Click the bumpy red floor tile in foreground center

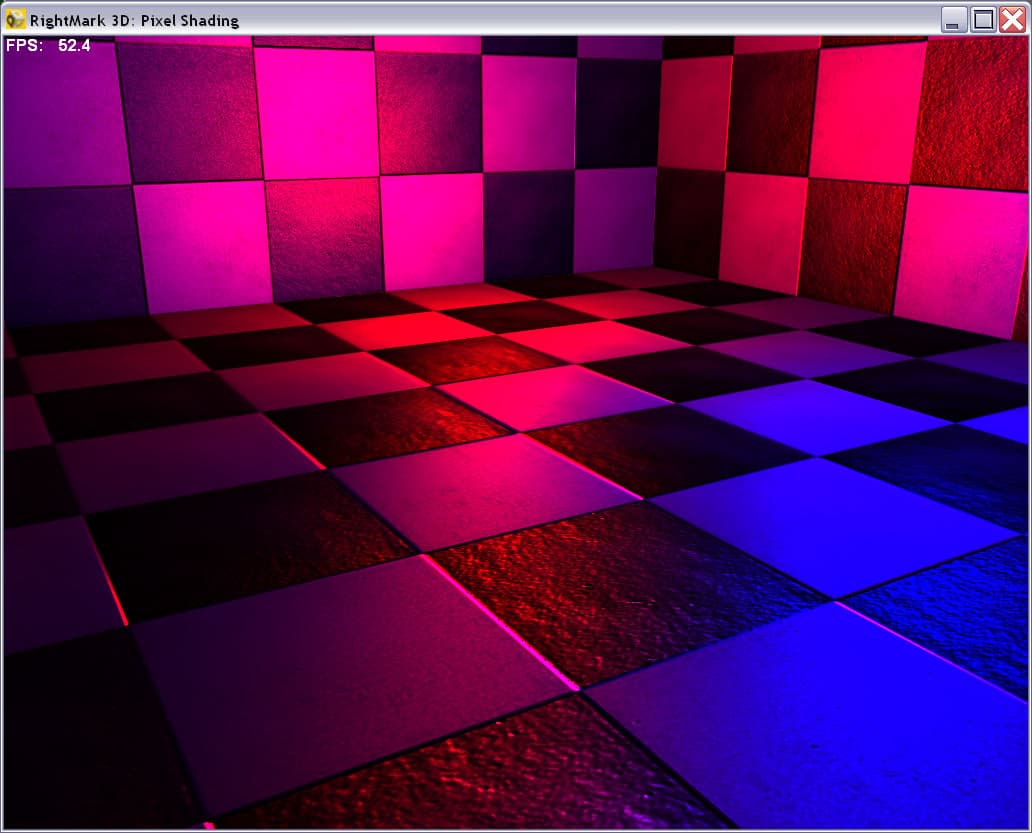pyautogui.click(x=625, y=592)
